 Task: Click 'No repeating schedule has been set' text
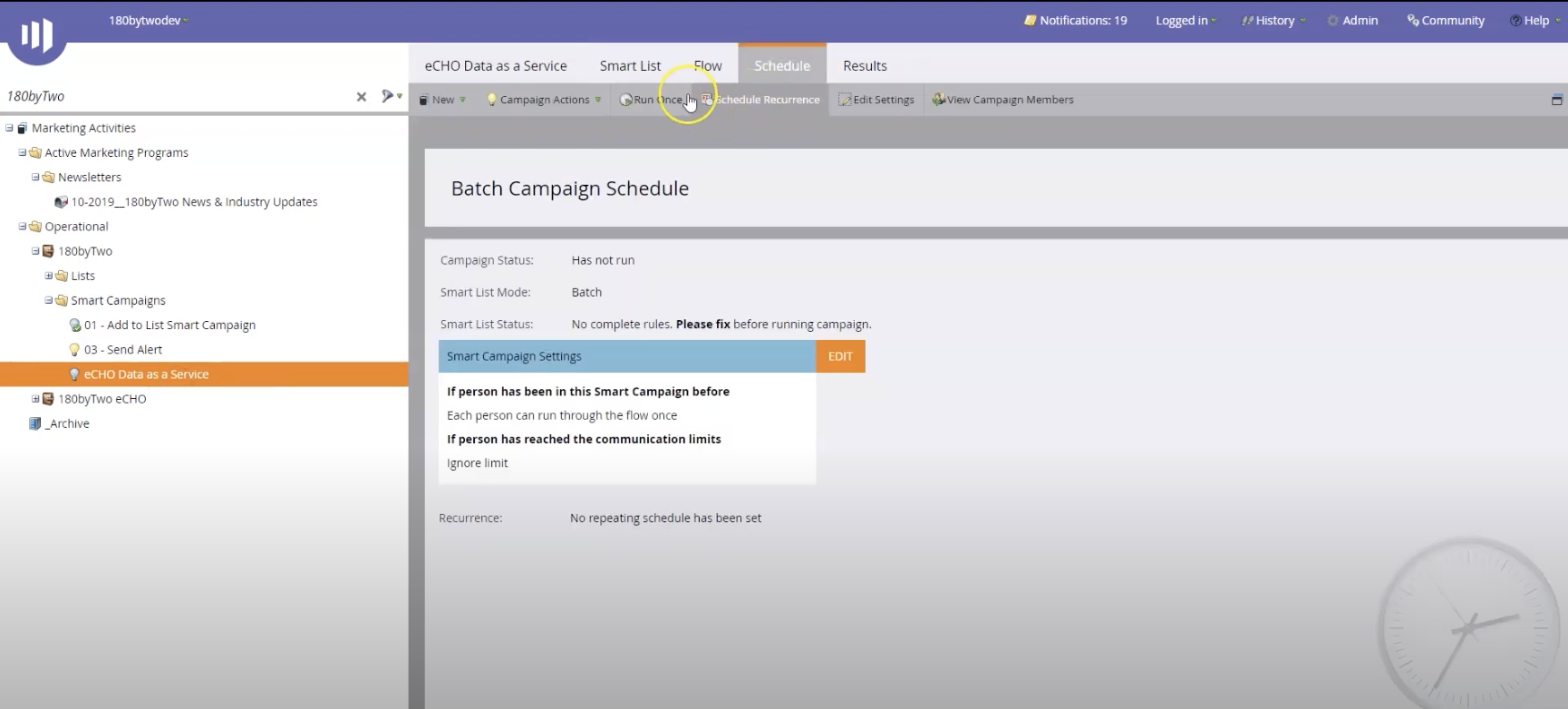[665, 518]
